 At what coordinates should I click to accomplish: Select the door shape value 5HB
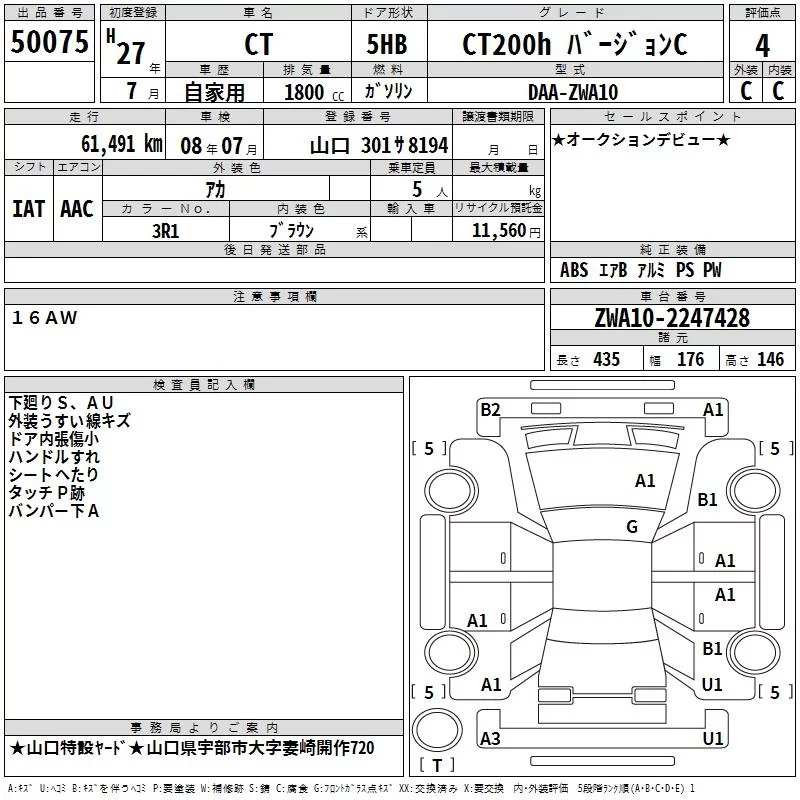(387, 44)
